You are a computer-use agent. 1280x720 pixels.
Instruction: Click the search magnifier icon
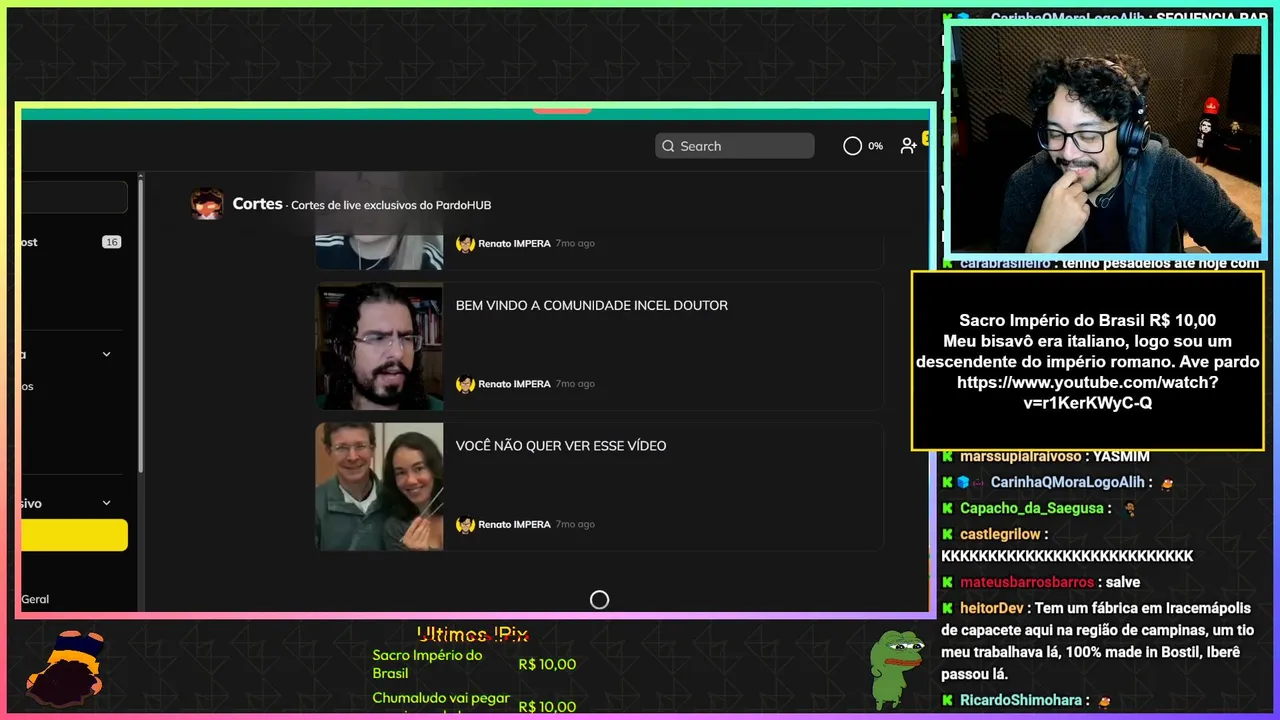668,146
